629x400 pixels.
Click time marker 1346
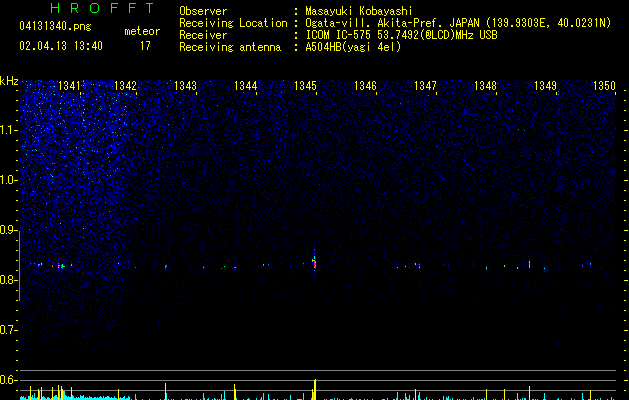365,86
